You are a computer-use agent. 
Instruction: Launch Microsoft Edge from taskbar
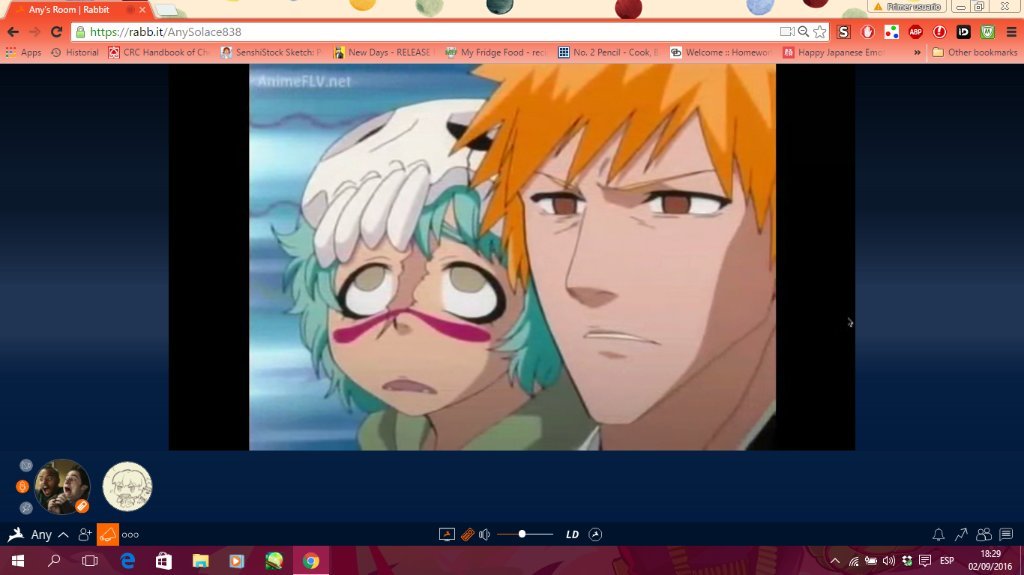(x=127, y=561)
